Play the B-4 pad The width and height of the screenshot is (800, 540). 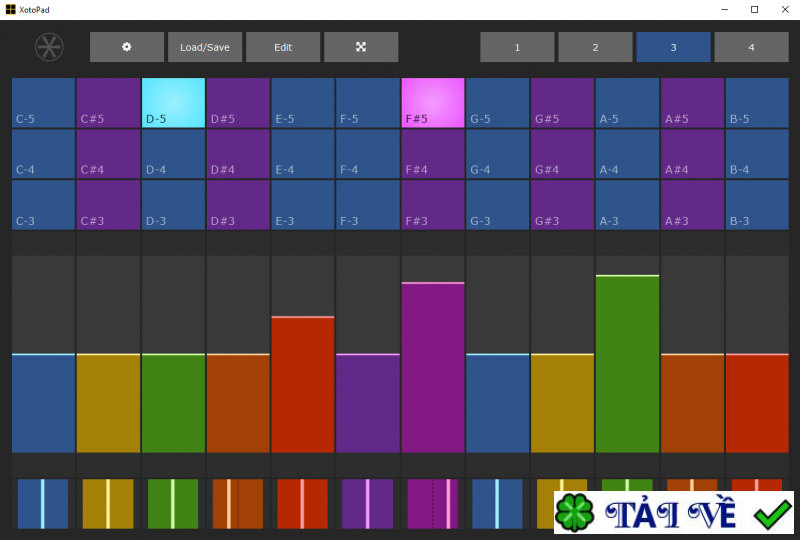click(x=757, y=154)
